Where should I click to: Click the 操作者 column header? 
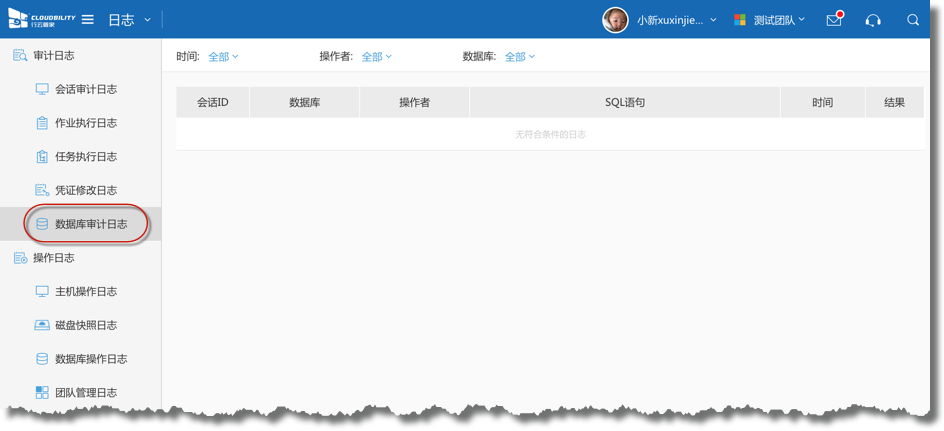(x=415, y=102)
